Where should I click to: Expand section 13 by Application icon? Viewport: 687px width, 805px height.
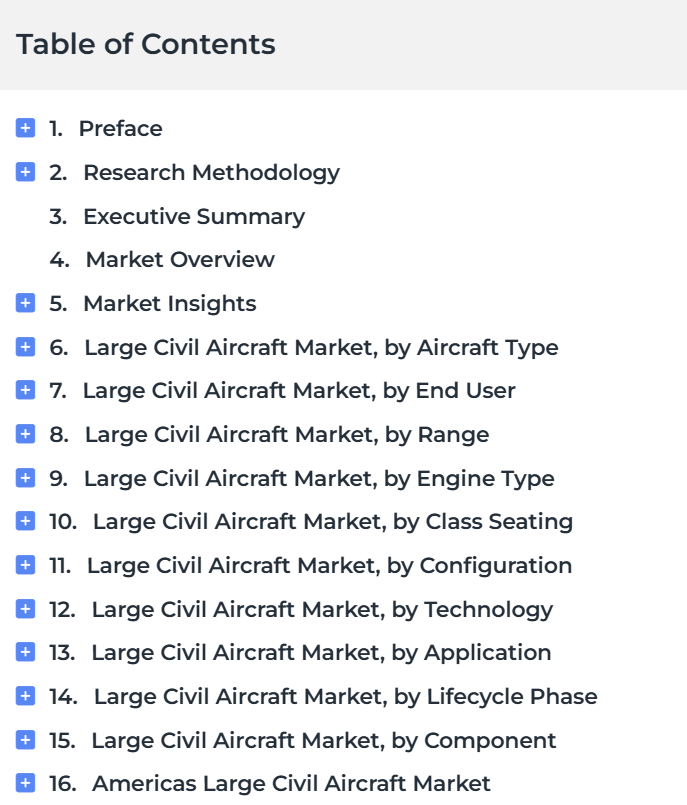[x=25, y=653]
